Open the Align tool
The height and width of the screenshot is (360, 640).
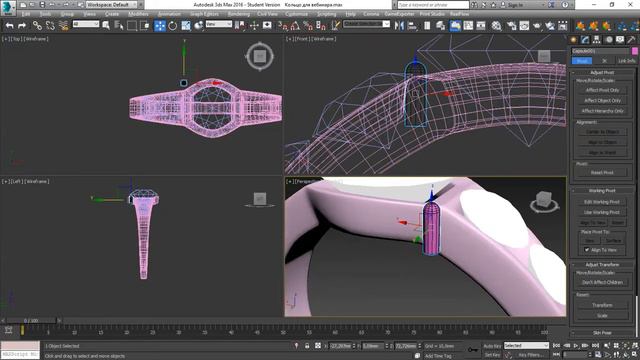point(412,26)
